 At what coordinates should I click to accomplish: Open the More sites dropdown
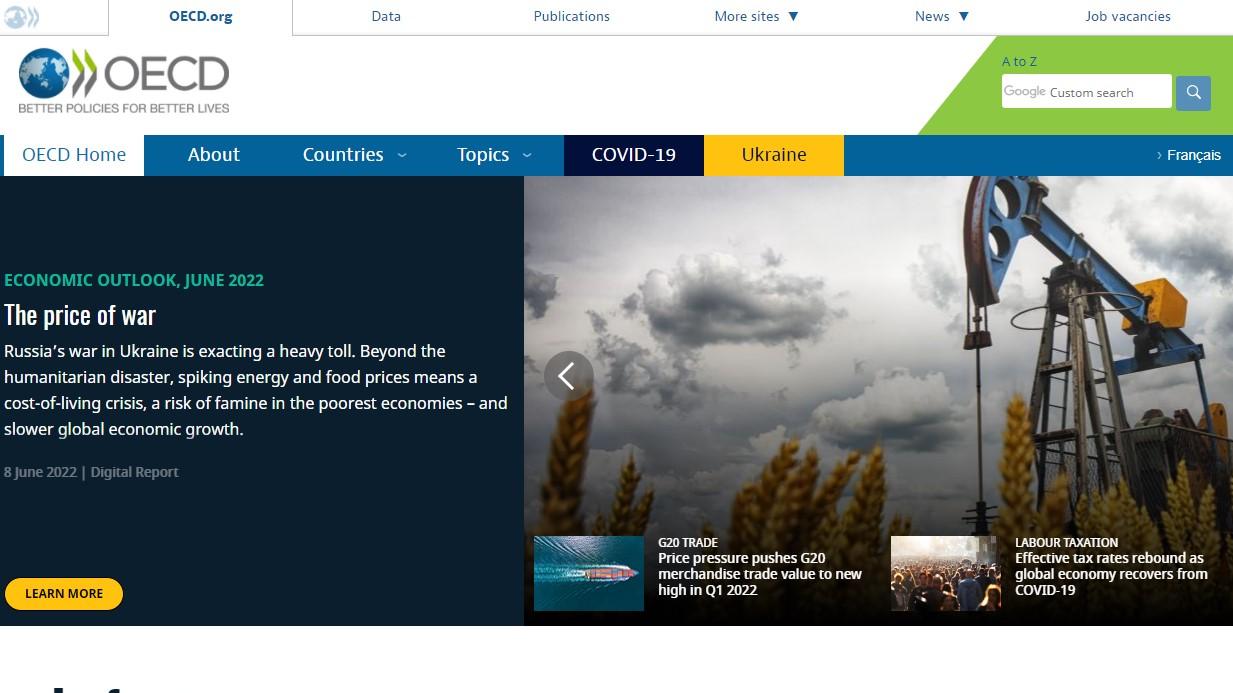pos(756,16)
